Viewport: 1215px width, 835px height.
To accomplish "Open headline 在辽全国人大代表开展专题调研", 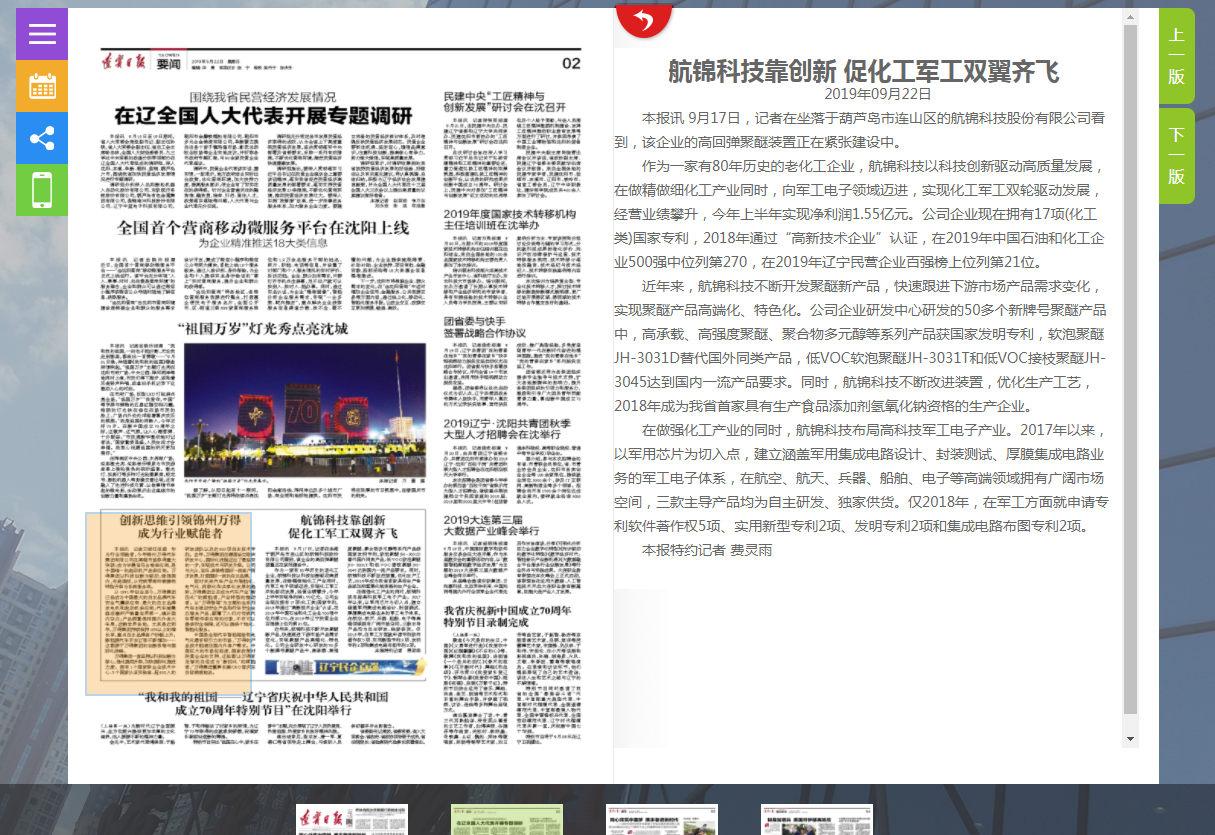I will tap(263, 115).
